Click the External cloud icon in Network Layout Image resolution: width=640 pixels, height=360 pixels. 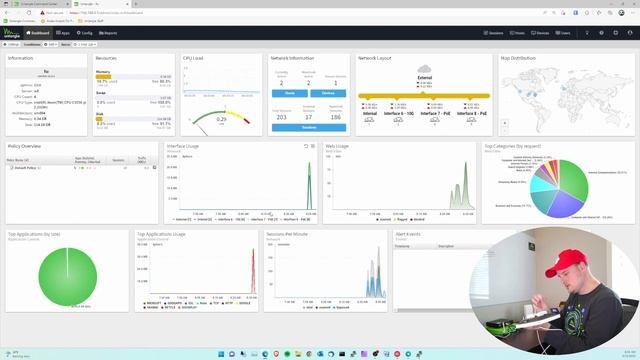tap(424, 69)
